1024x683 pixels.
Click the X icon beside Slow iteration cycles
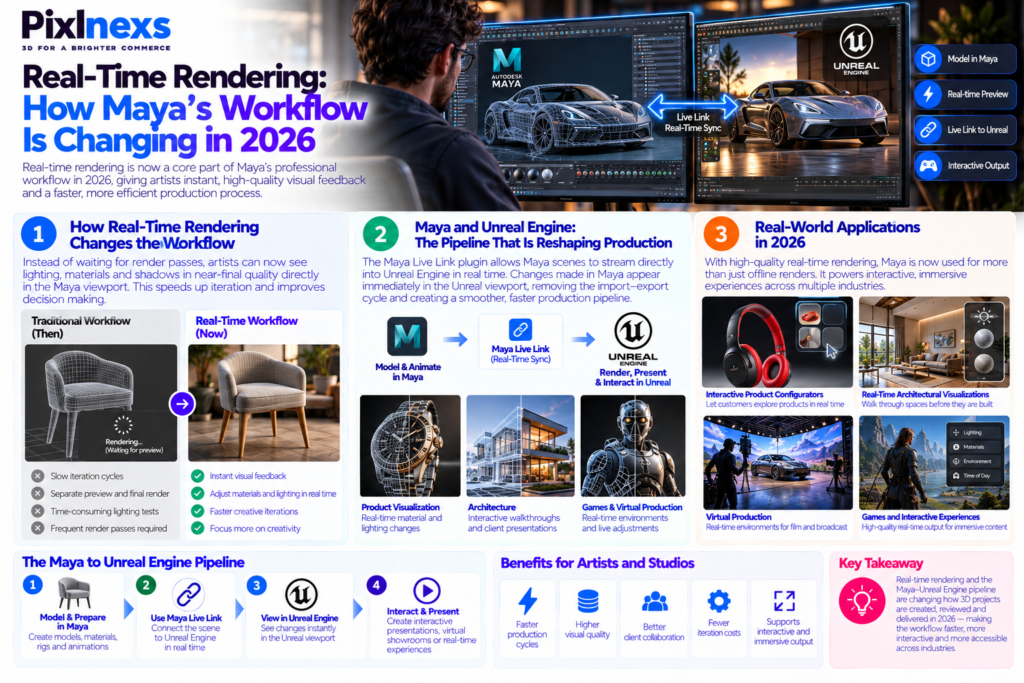[x=38, y=476]
